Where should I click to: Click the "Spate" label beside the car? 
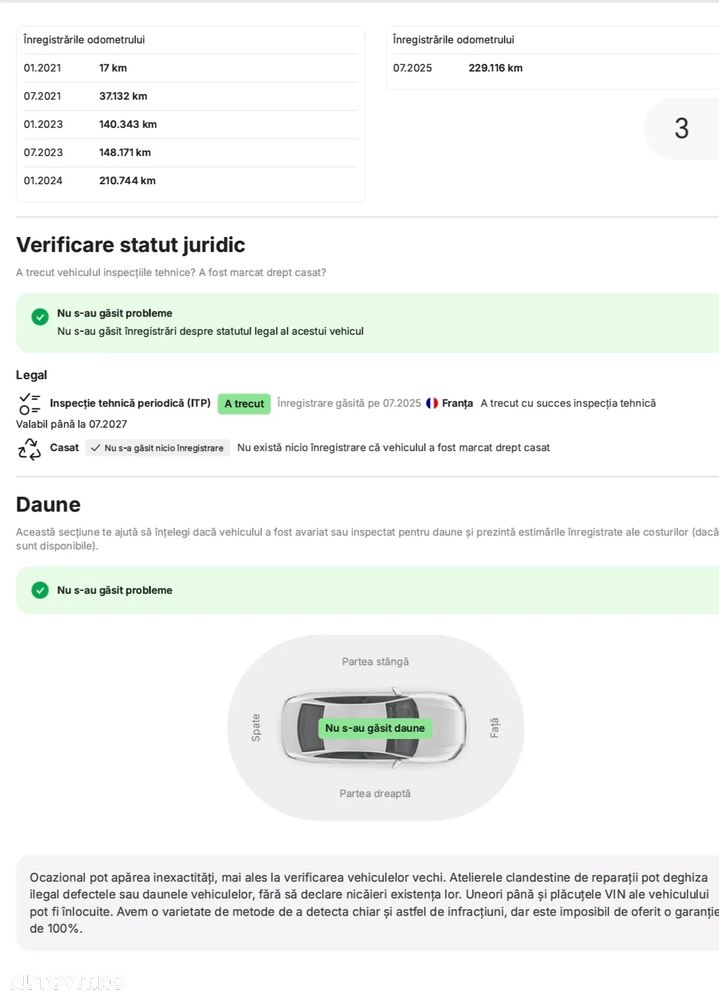(256, 727)
